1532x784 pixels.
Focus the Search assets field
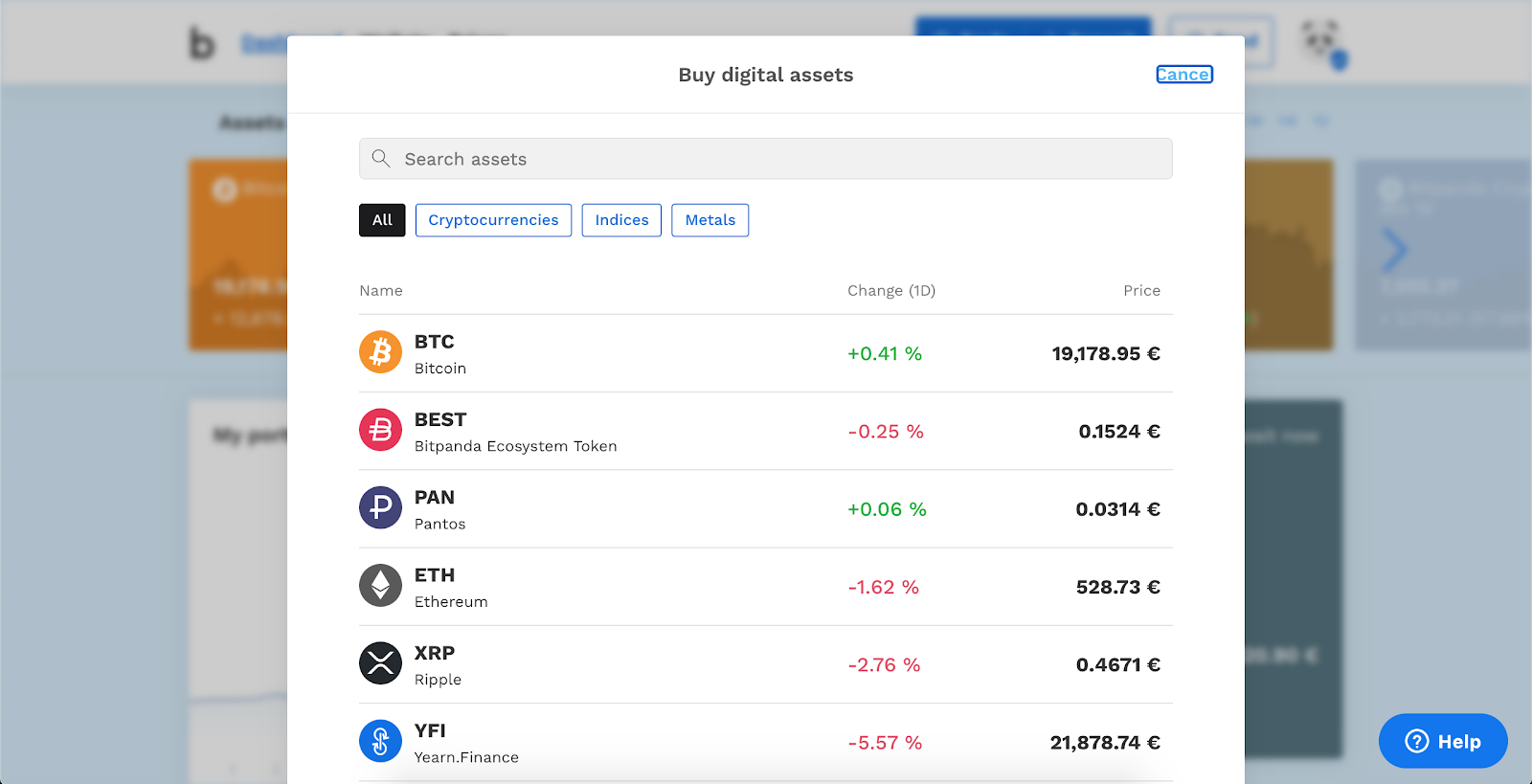pyautogui.click(x=766, y=159)
